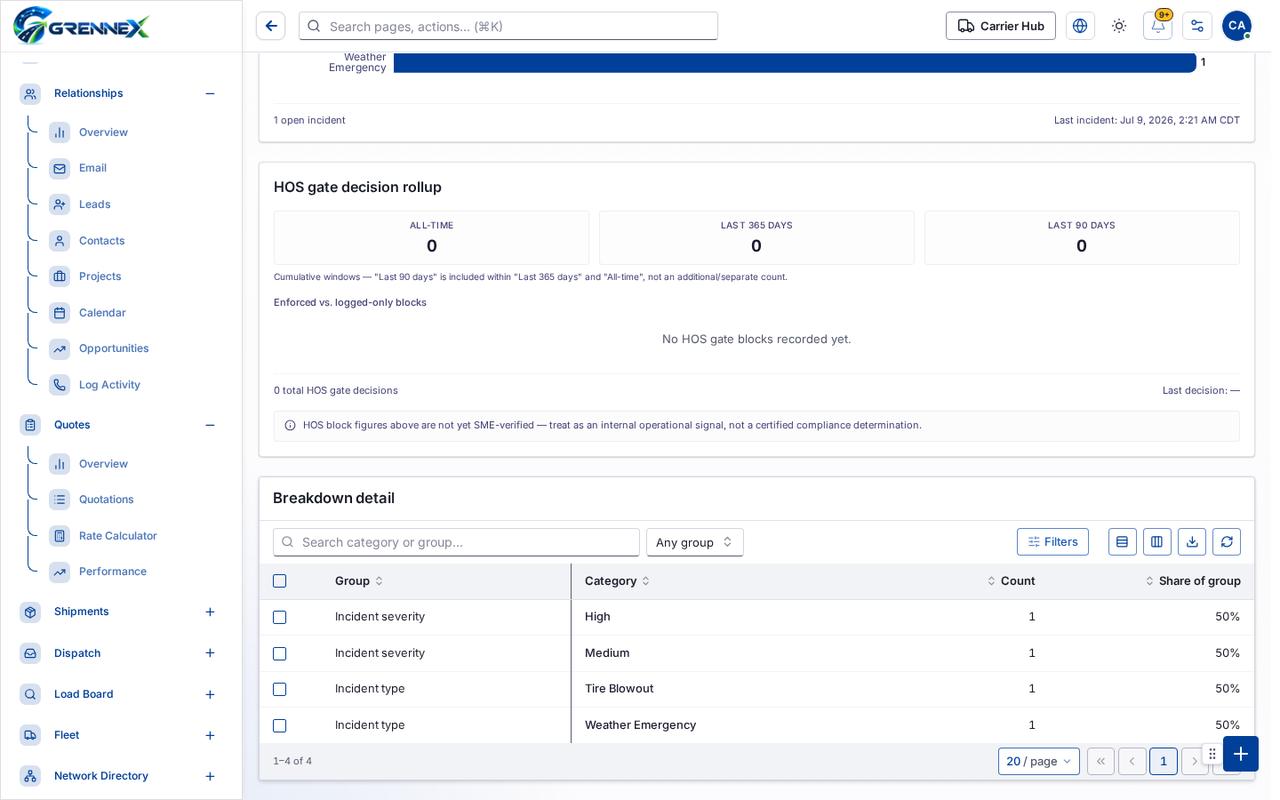Open the 20 / page size dropdown

click(1039, 761)
